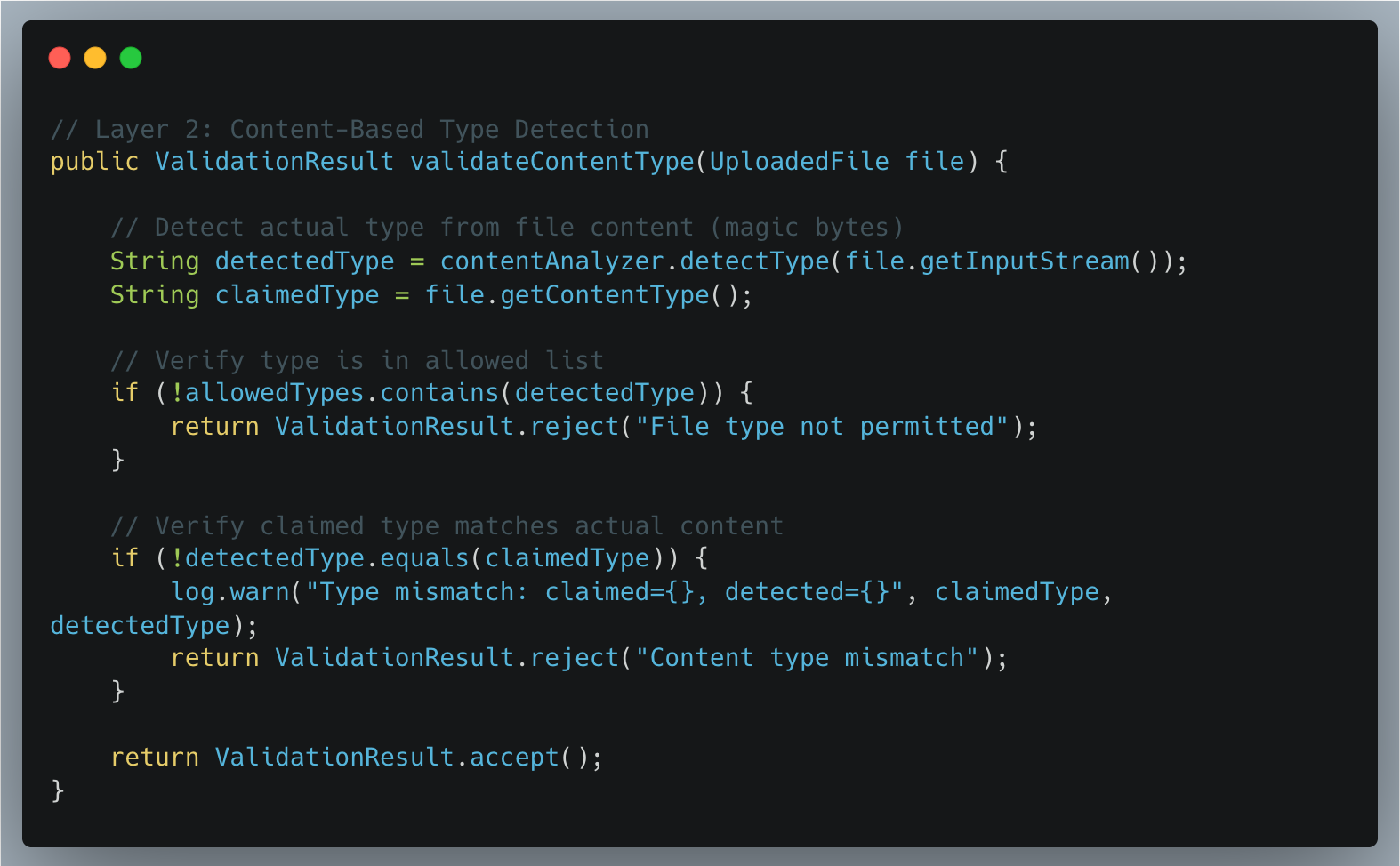1400x866 pixels.
Task: Click the validateContentType method name
Action: click(x=551, y=162)
